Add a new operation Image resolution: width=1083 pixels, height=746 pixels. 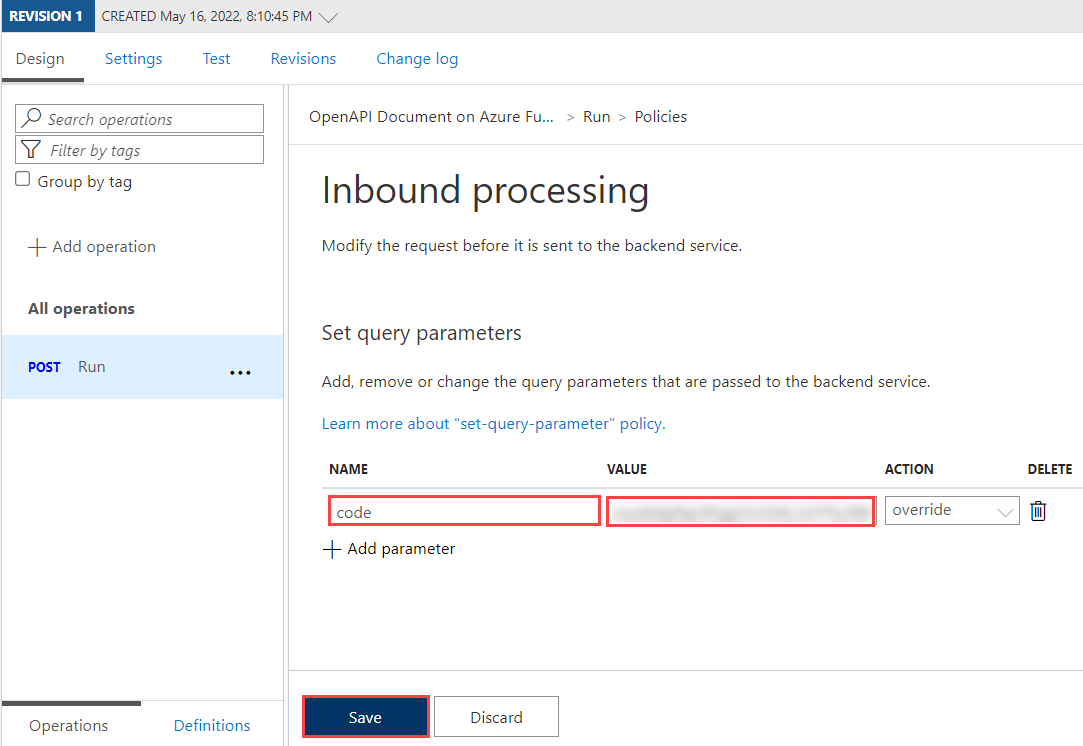(x=92, y=247)
